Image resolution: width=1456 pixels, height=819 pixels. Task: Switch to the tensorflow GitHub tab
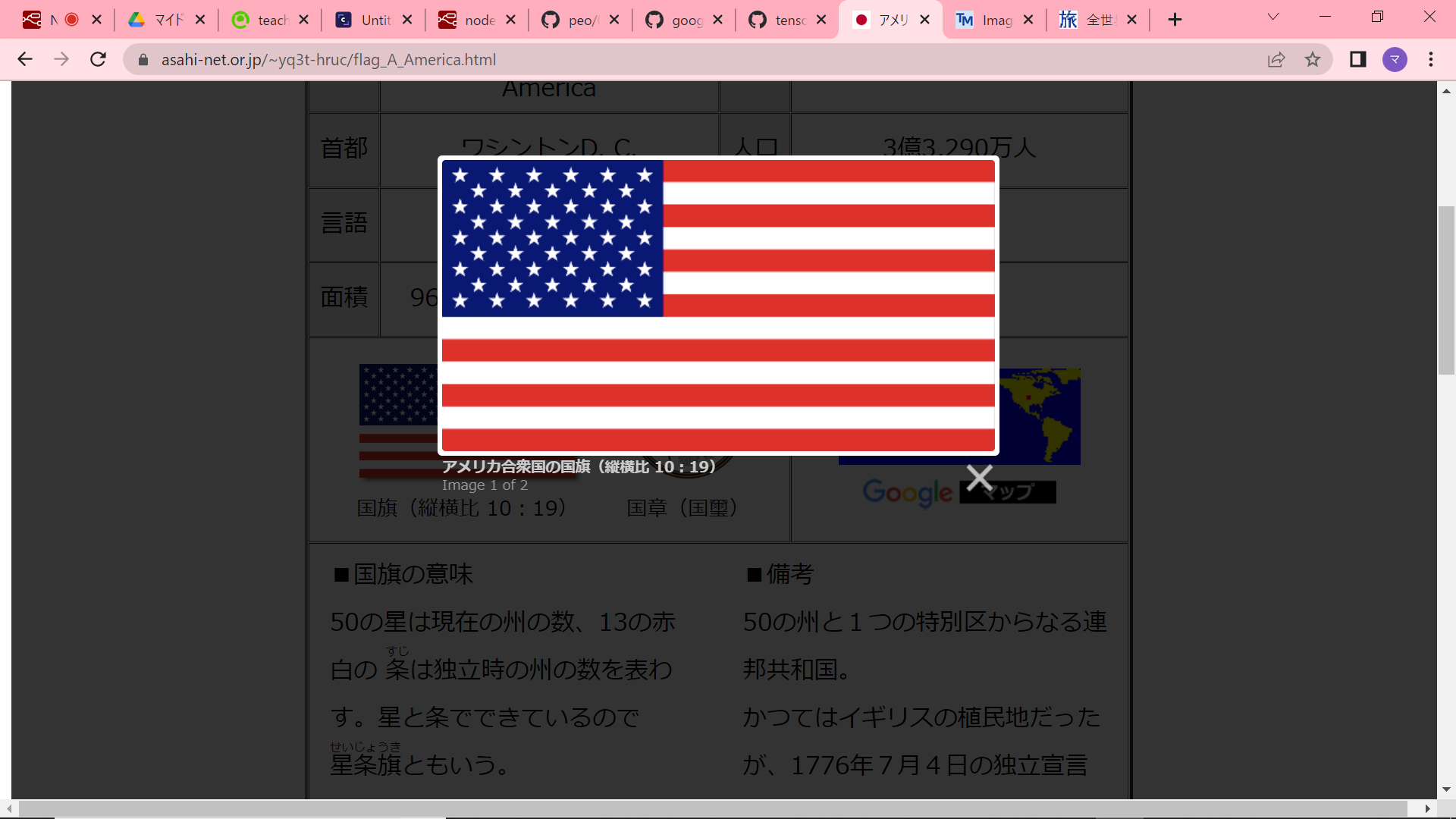click(785, 20)
